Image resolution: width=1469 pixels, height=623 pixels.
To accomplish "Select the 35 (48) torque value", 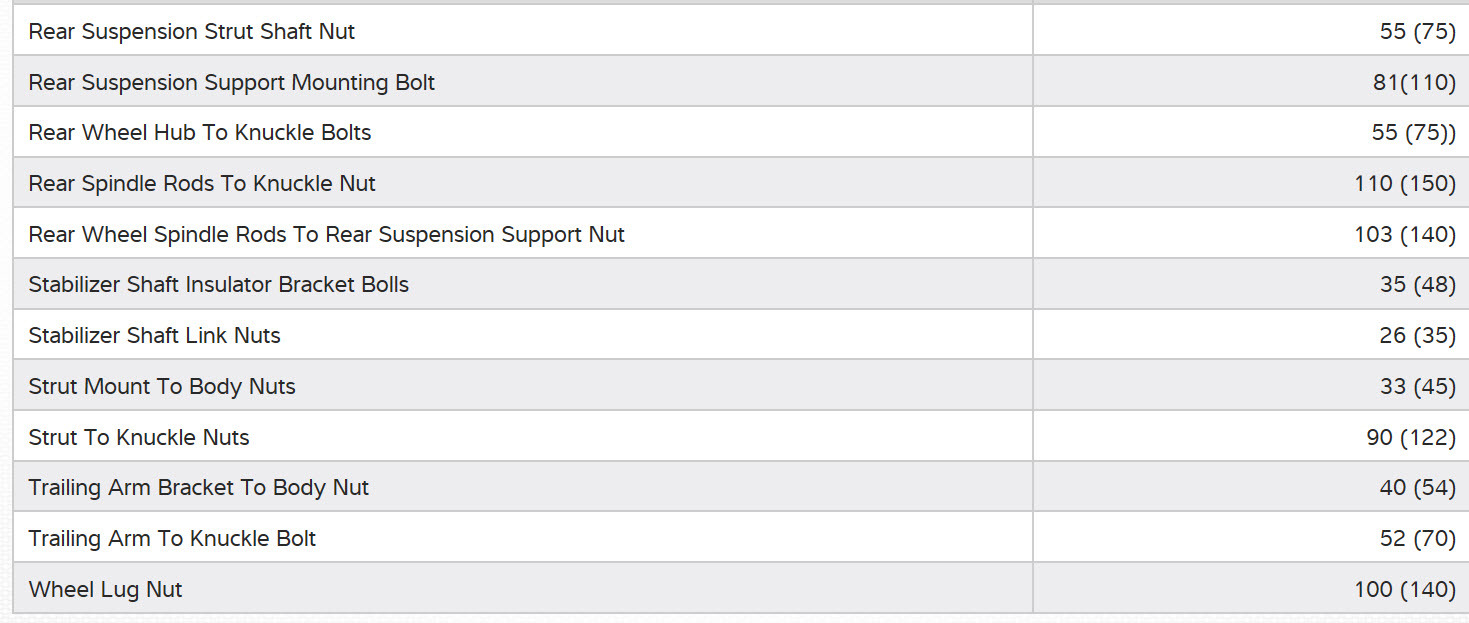I will click(x=1417, y=285).
